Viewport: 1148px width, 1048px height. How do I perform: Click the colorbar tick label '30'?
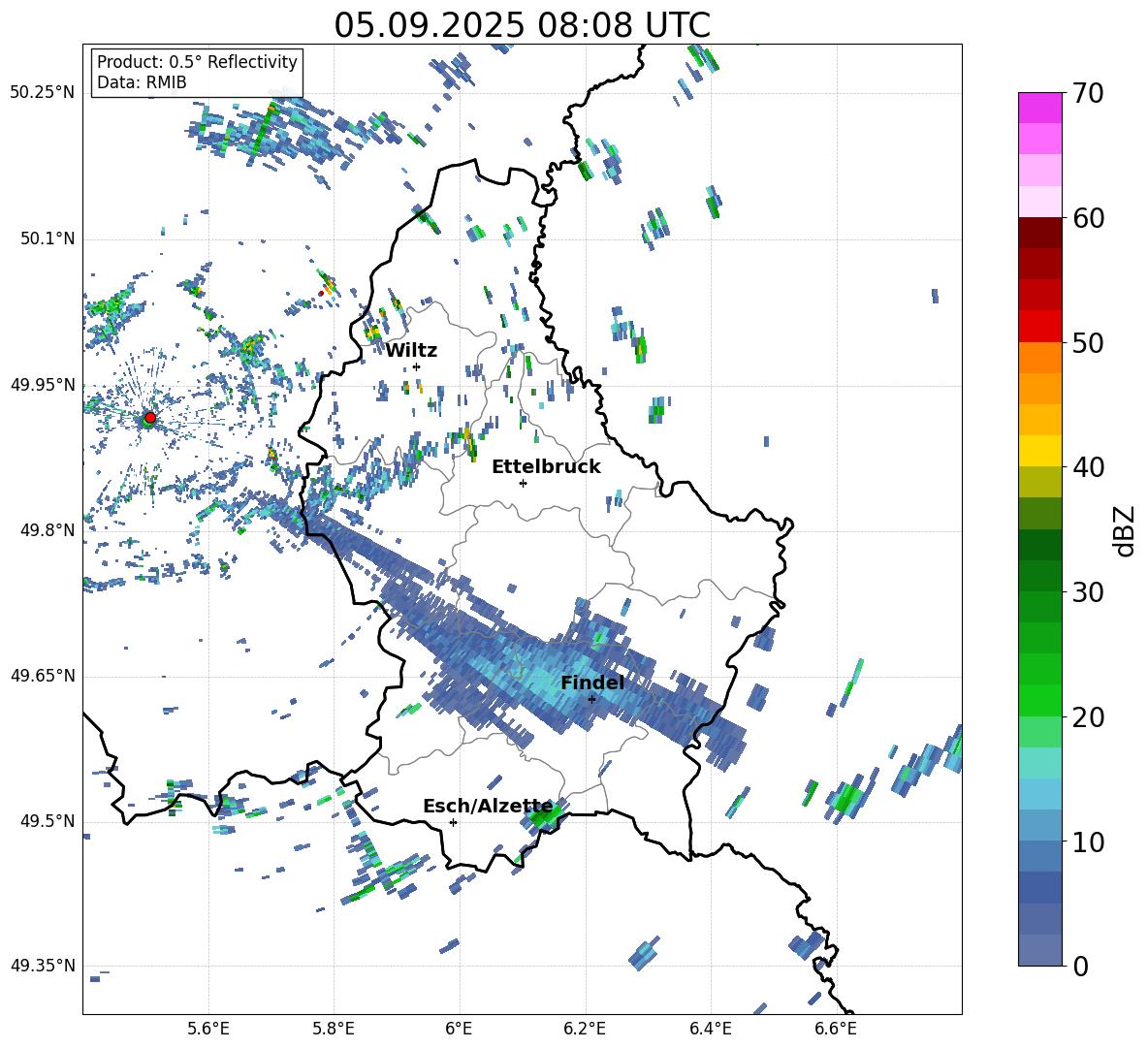[x=1088, y=592]
